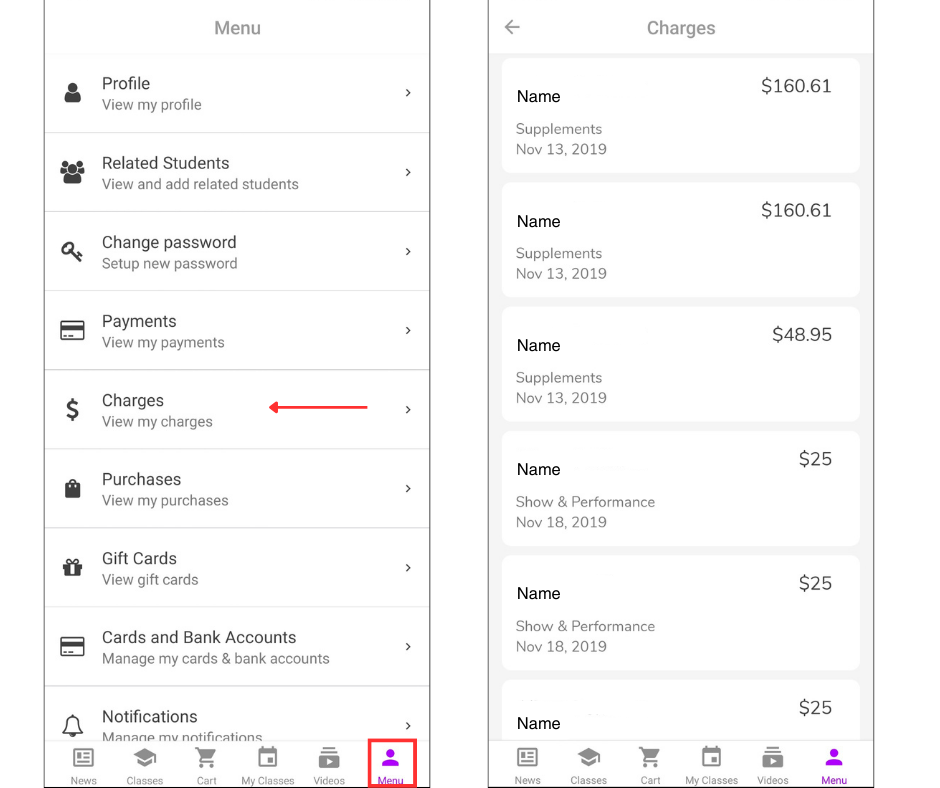The image size is (940, 788).
Task: Tap the chevron on Purchases row
Action: click(x=408, y=488)
